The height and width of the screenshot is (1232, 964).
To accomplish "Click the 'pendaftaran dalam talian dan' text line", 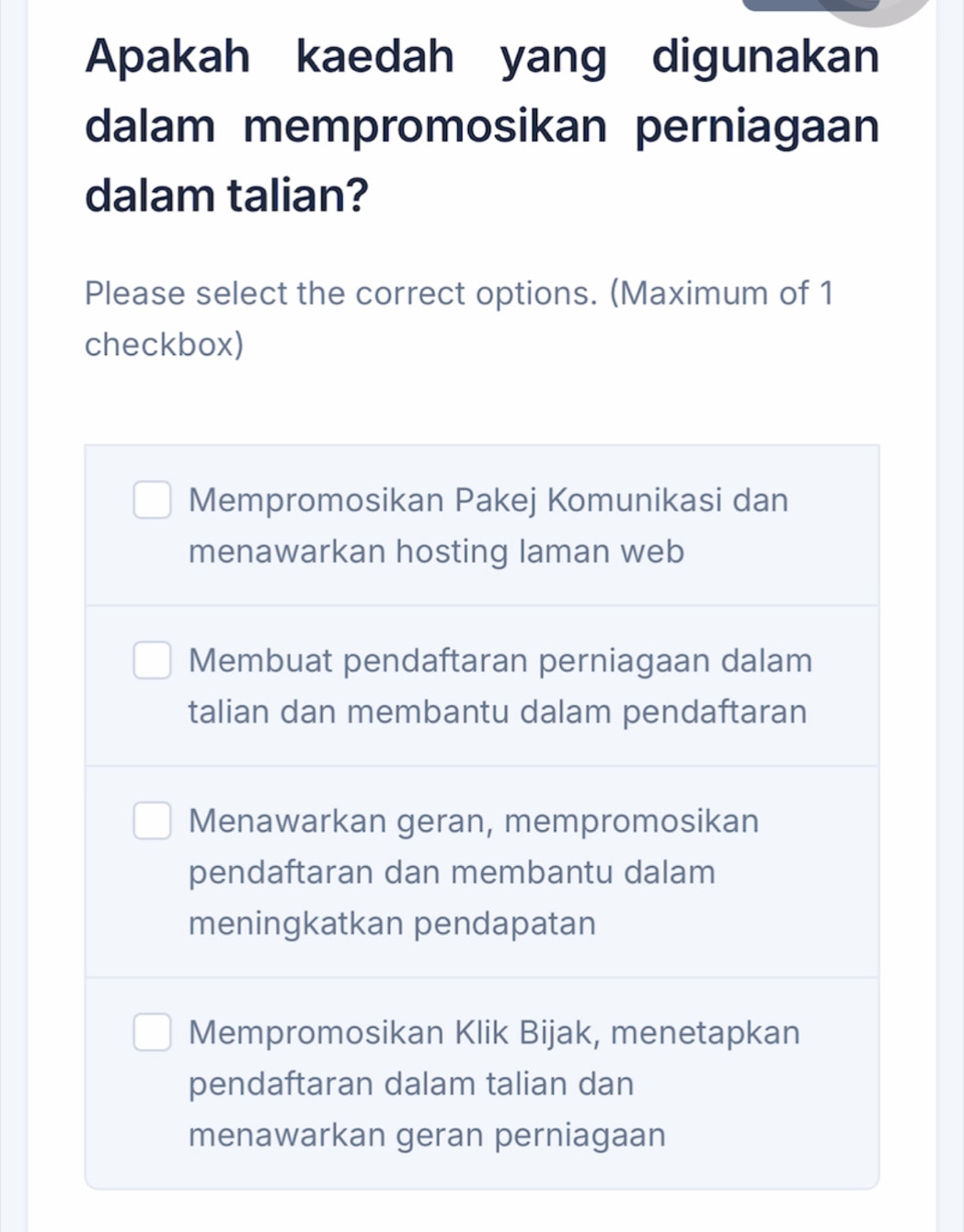I will pos(411,1084).
